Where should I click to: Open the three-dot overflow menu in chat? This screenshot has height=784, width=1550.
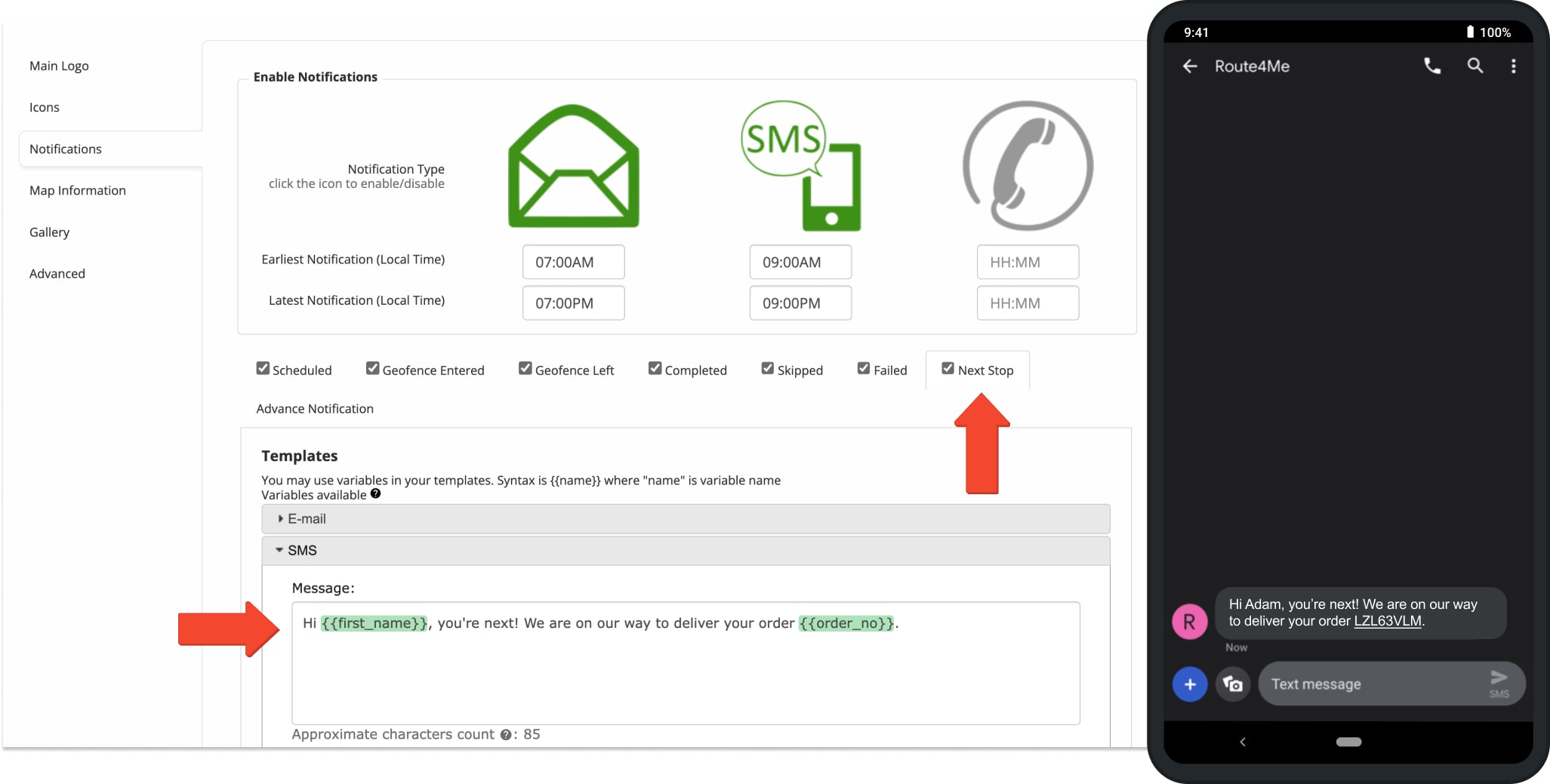pos(1513,66)
